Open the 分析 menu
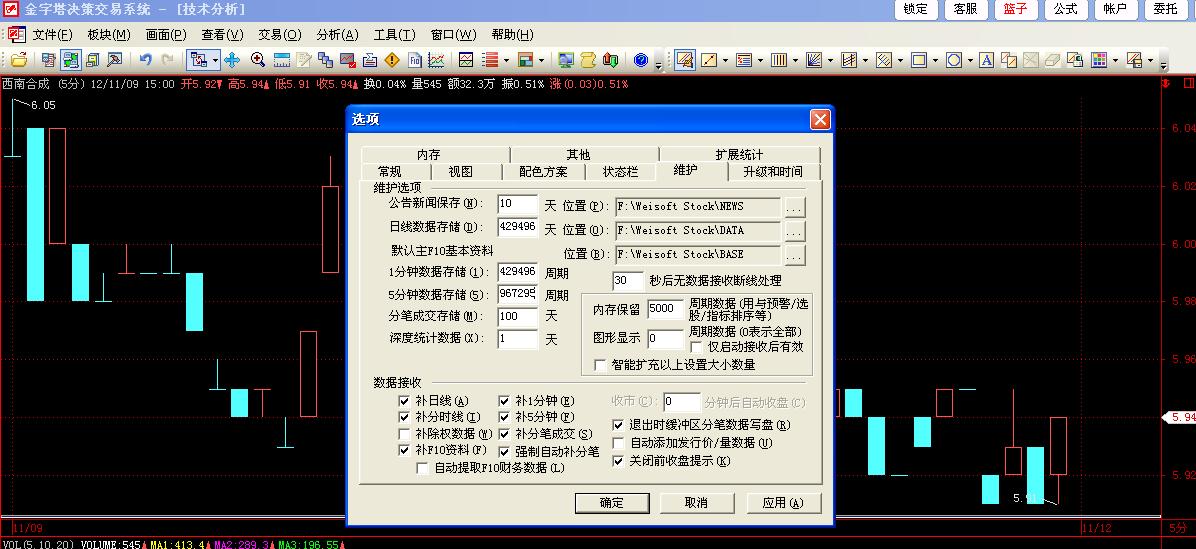 tap(336, 35)
